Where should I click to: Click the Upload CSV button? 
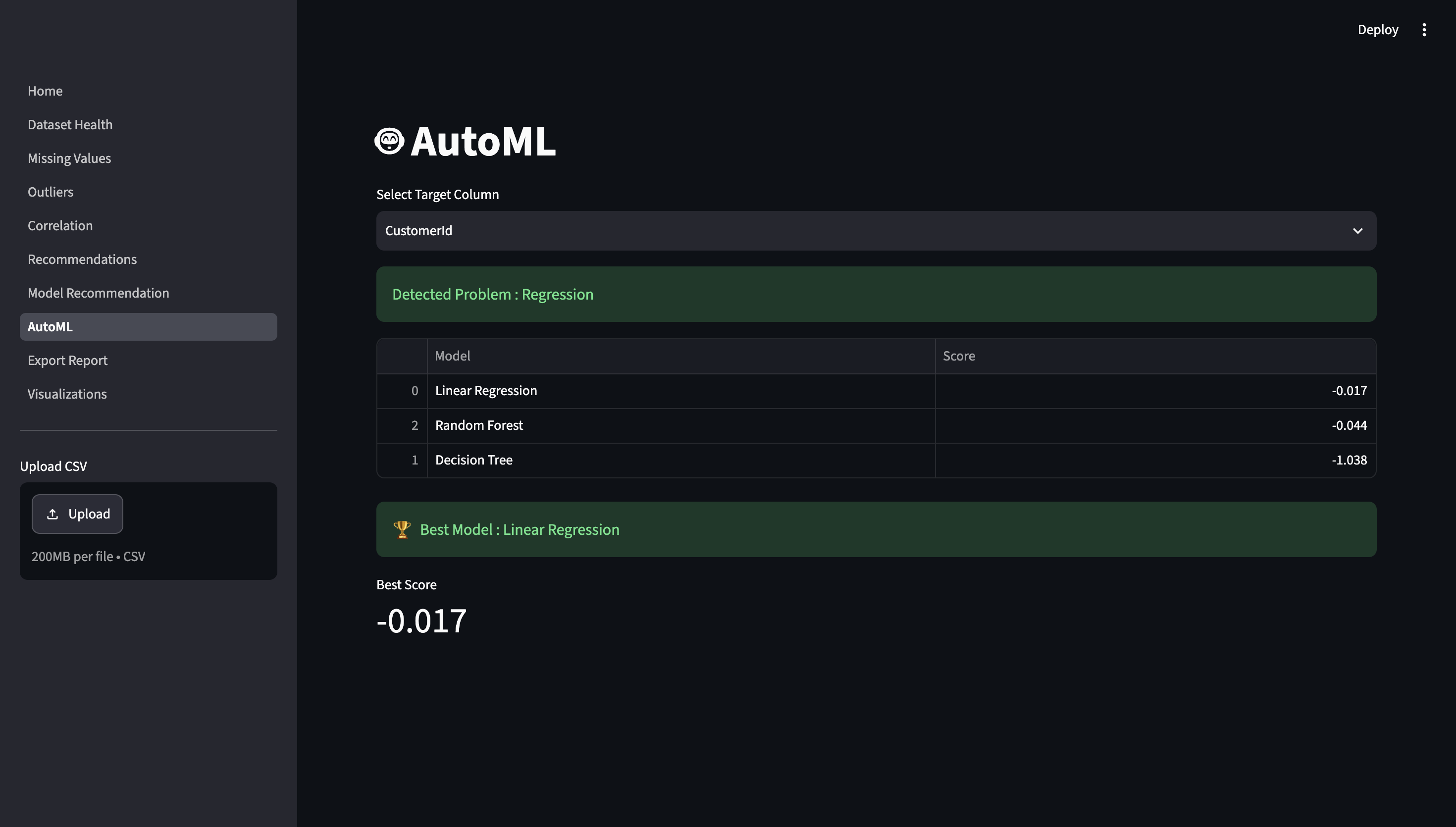[x=77, y=514]
